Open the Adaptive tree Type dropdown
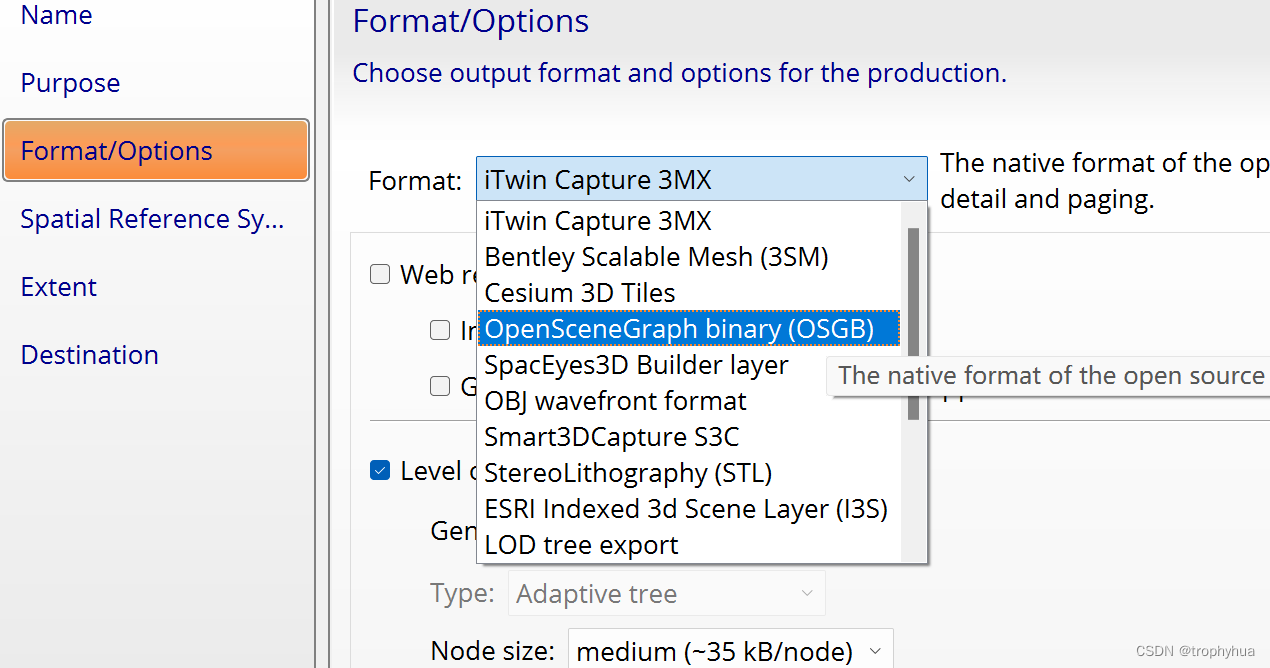Image resolution: width=1270 pixels, height=668 pixels. tap(667, 593)
